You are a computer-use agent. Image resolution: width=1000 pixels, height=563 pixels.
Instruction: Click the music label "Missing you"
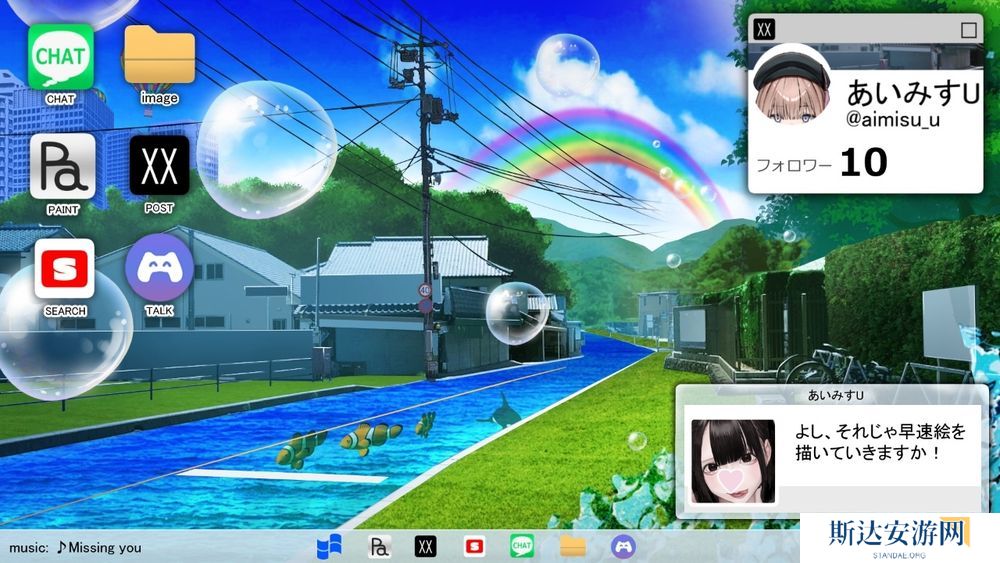coord(98,547)
